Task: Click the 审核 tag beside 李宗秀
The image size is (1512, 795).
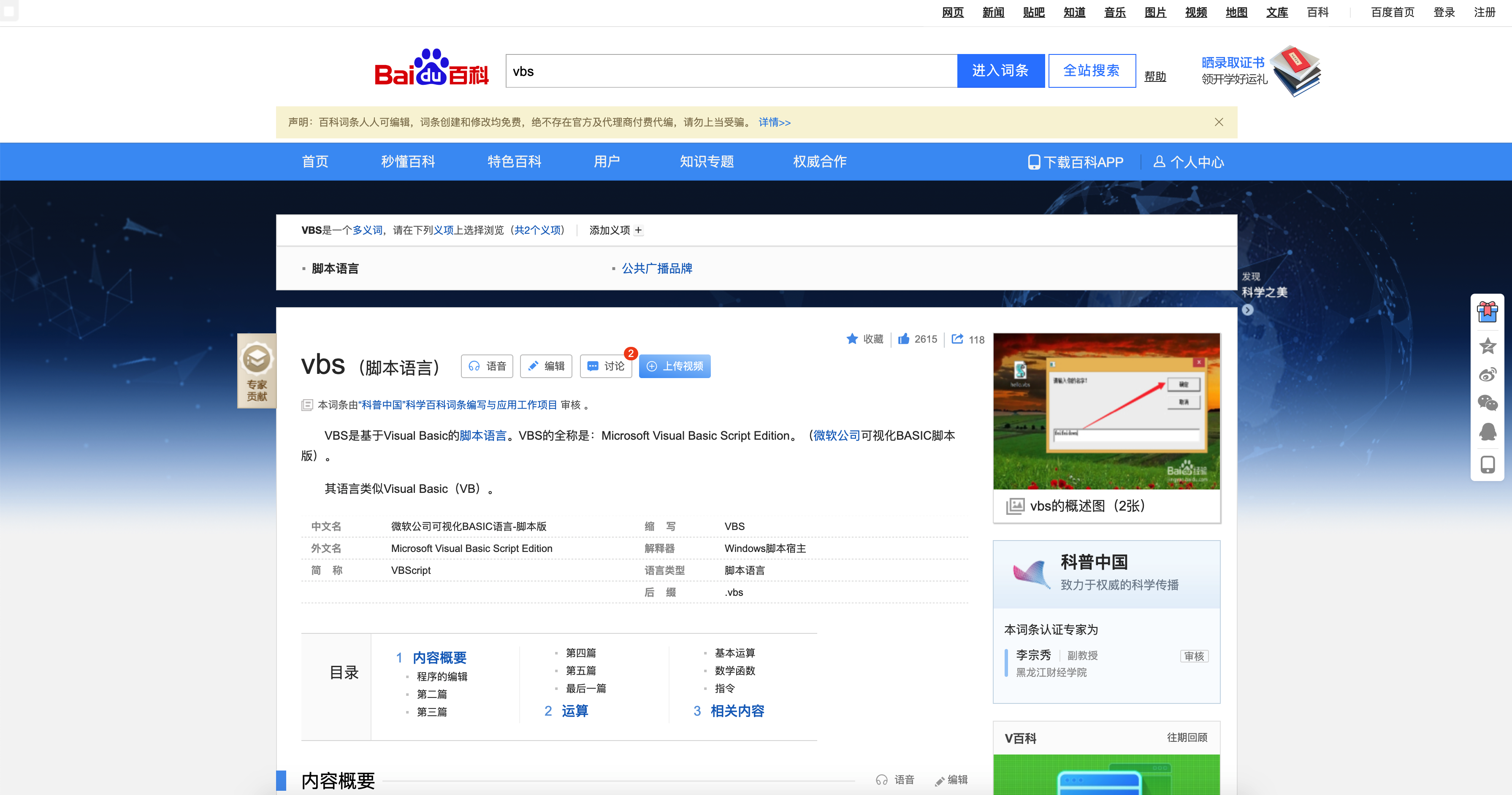Action: tap(1195, 656)
